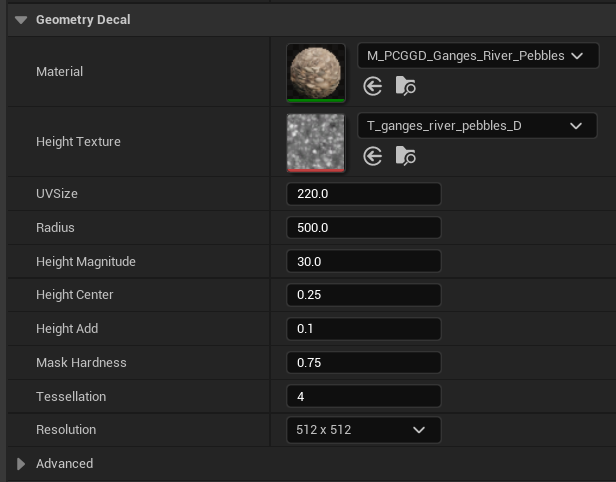Click the Tessellation value field

pos(363,397)
